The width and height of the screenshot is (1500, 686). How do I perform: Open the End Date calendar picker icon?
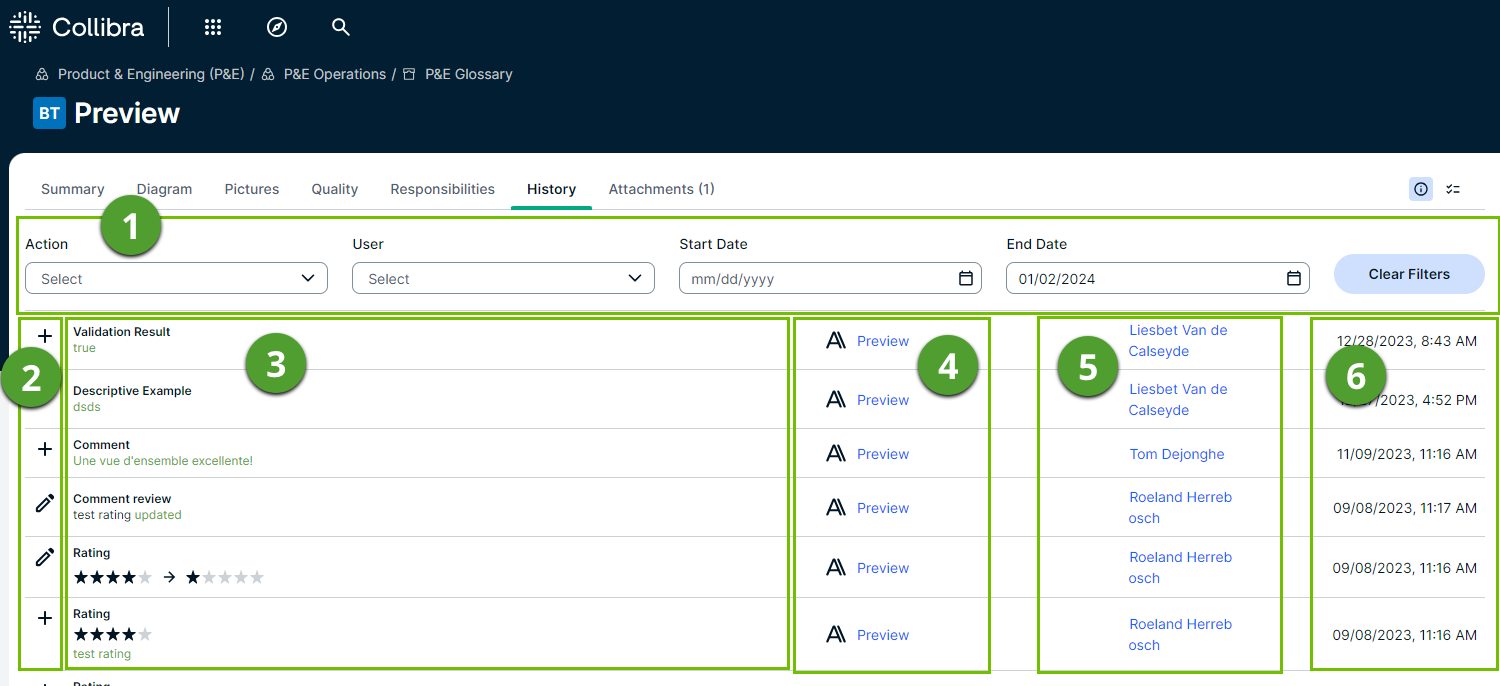click(x=1293, y=279)
